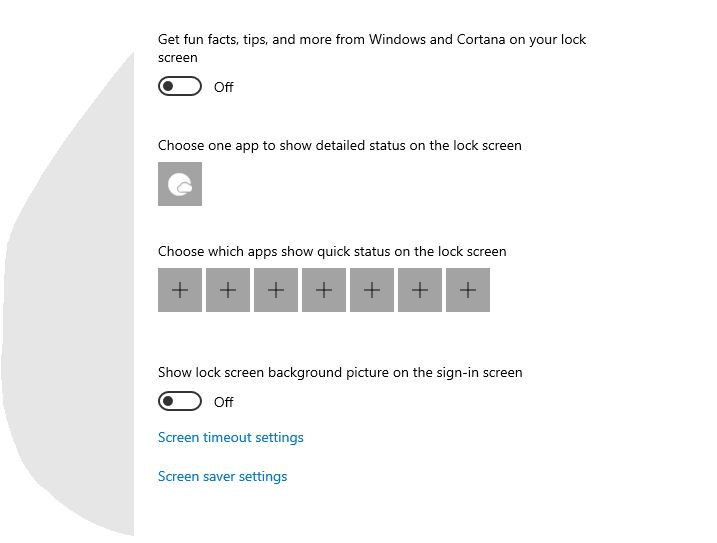The image size is (717, 543).
Task: Open Screen timeout settings
Action: pos(230,438)
